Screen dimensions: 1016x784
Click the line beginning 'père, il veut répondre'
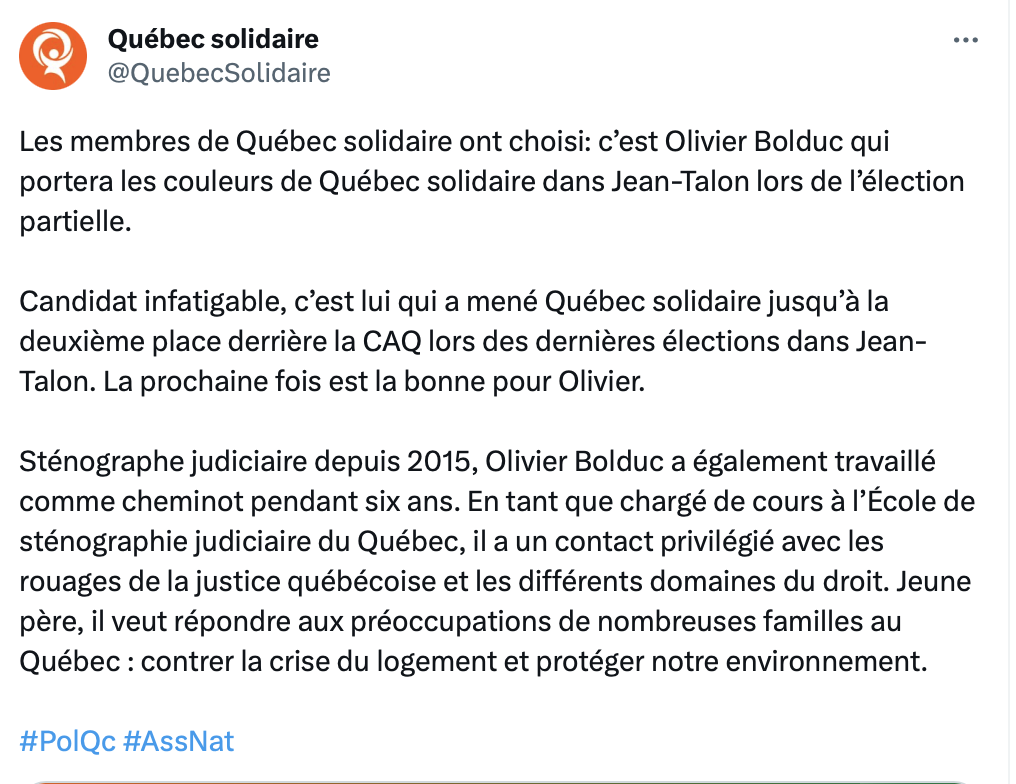460,621
